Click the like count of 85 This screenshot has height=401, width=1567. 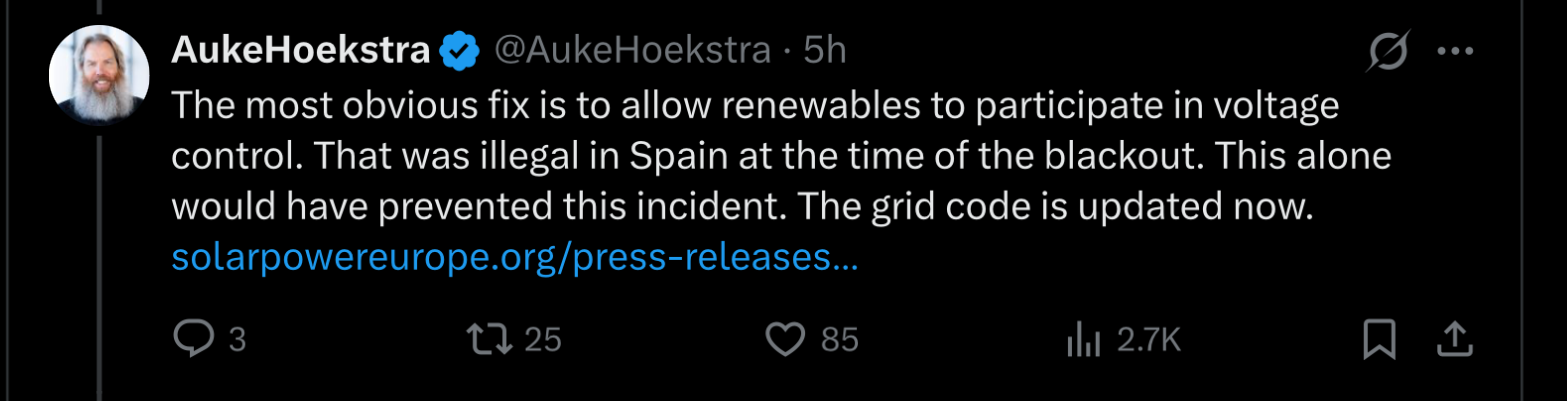coord(840,341)
